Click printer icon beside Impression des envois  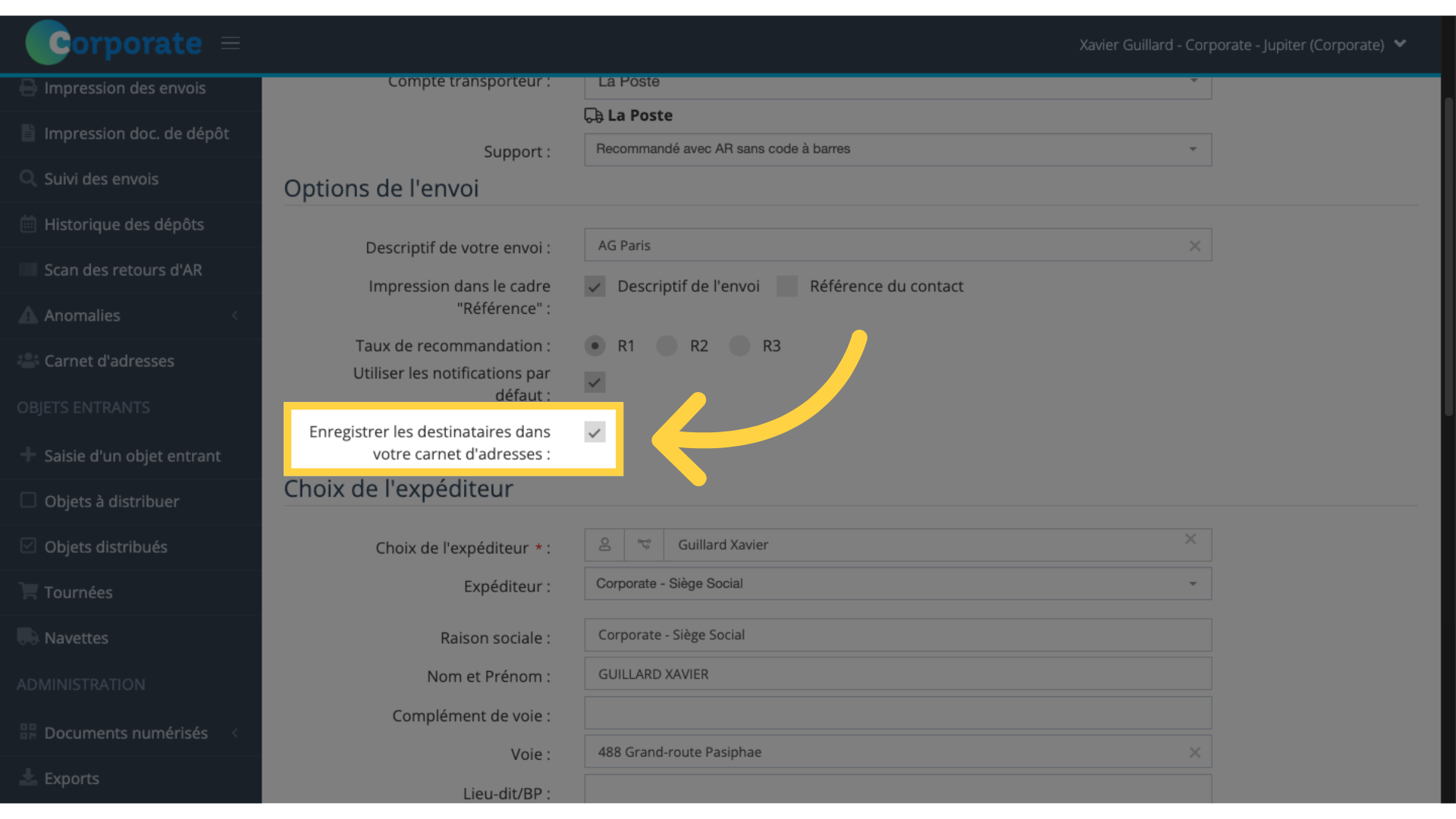28,88
